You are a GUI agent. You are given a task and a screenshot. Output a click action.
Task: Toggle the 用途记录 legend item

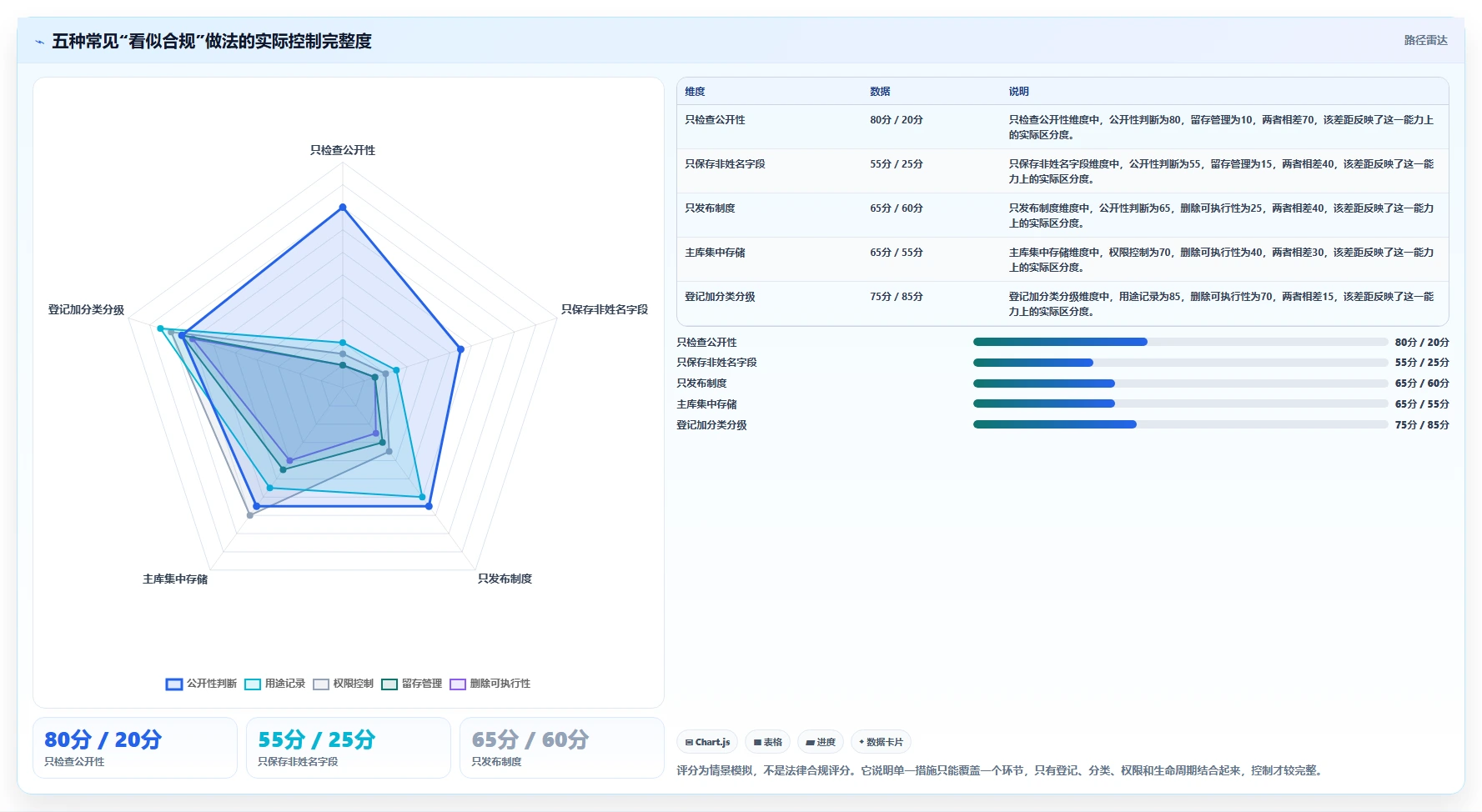[x=274, y=684]
